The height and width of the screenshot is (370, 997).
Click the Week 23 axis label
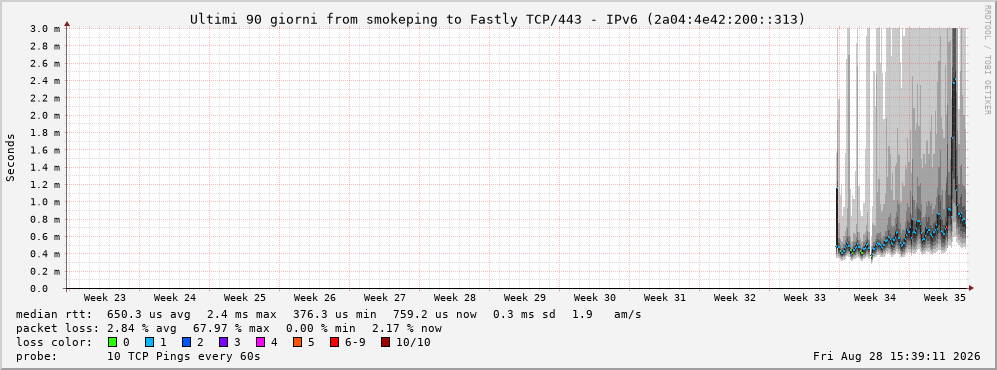(x=105, y=298)
